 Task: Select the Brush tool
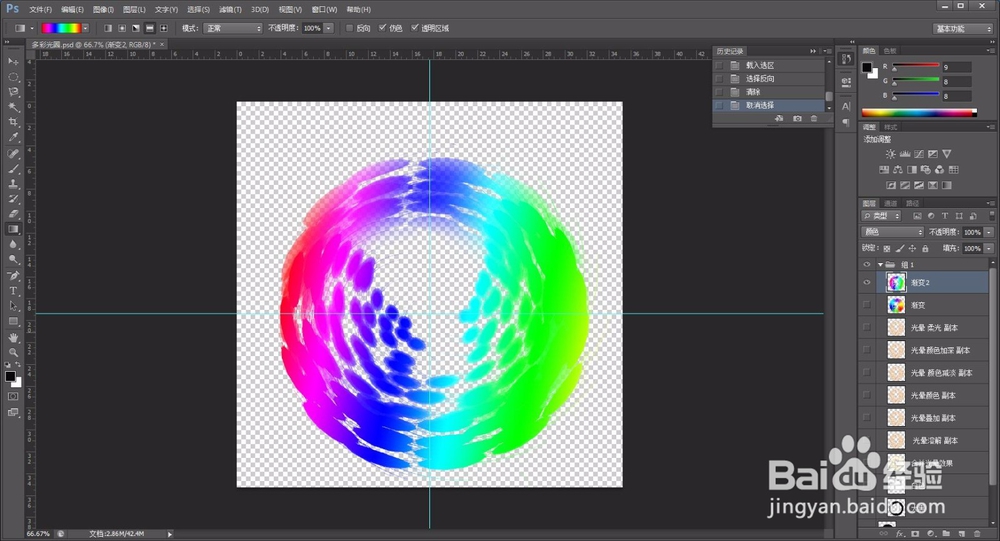click(13, 169)
